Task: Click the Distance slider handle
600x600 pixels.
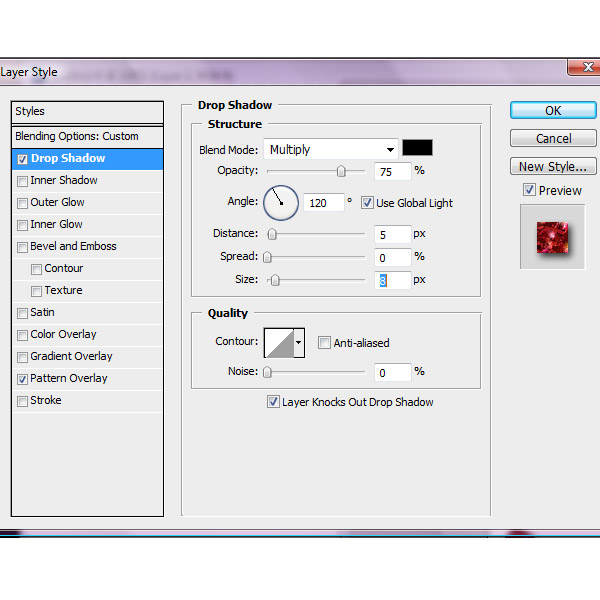Action: coord(272,234)
